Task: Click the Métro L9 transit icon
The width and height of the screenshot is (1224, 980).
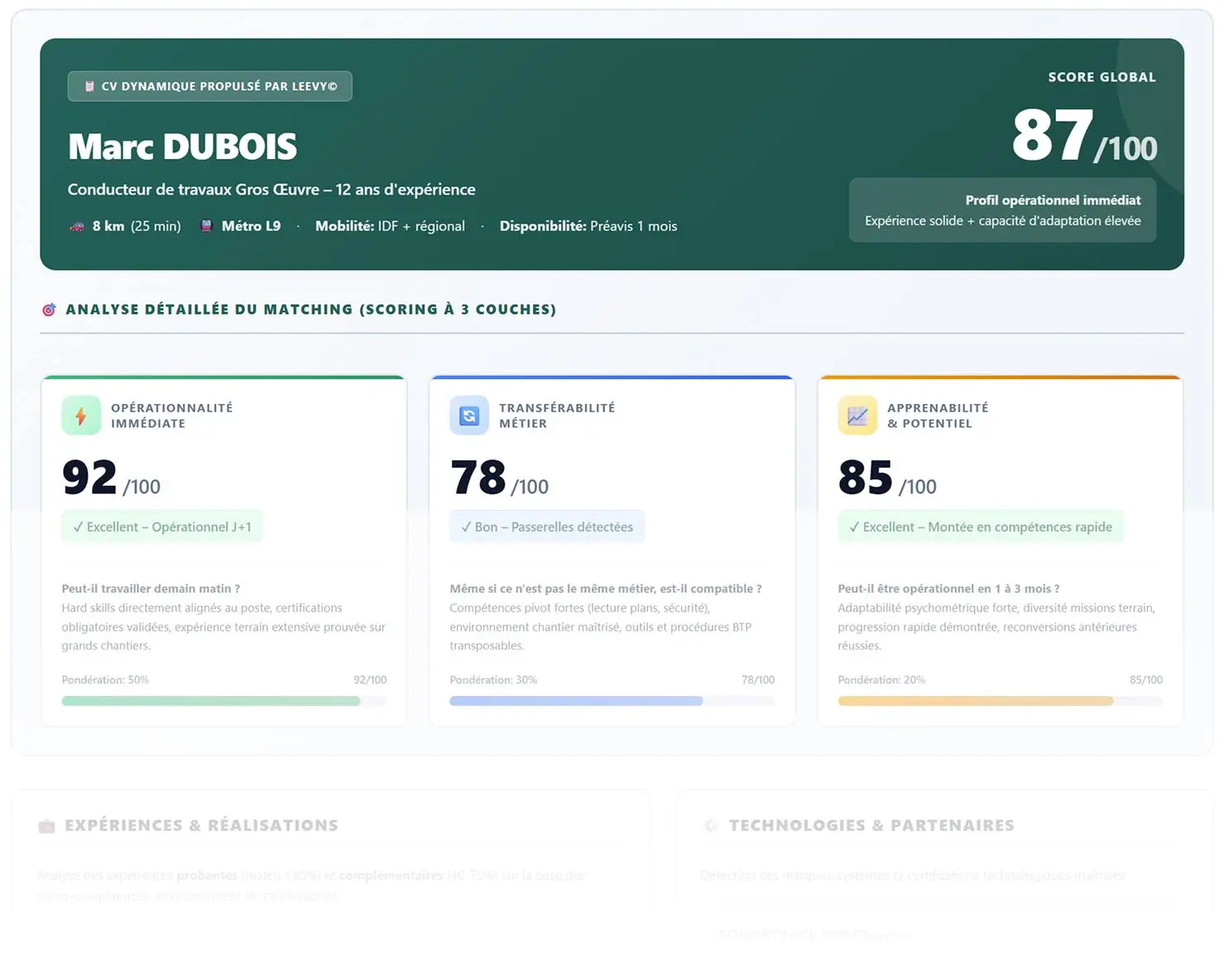Action: (204, 225)
